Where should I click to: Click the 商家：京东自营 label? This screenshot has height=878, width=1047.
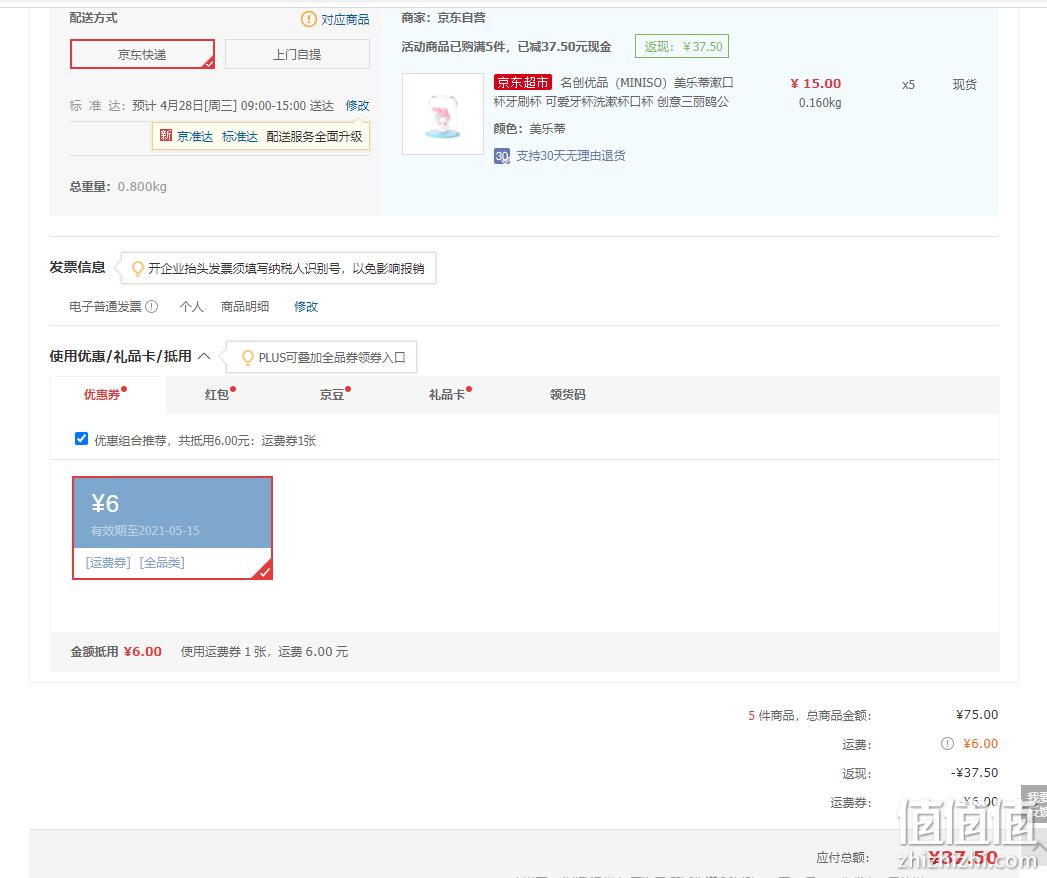pyautogui.click(x=443, y=18)
